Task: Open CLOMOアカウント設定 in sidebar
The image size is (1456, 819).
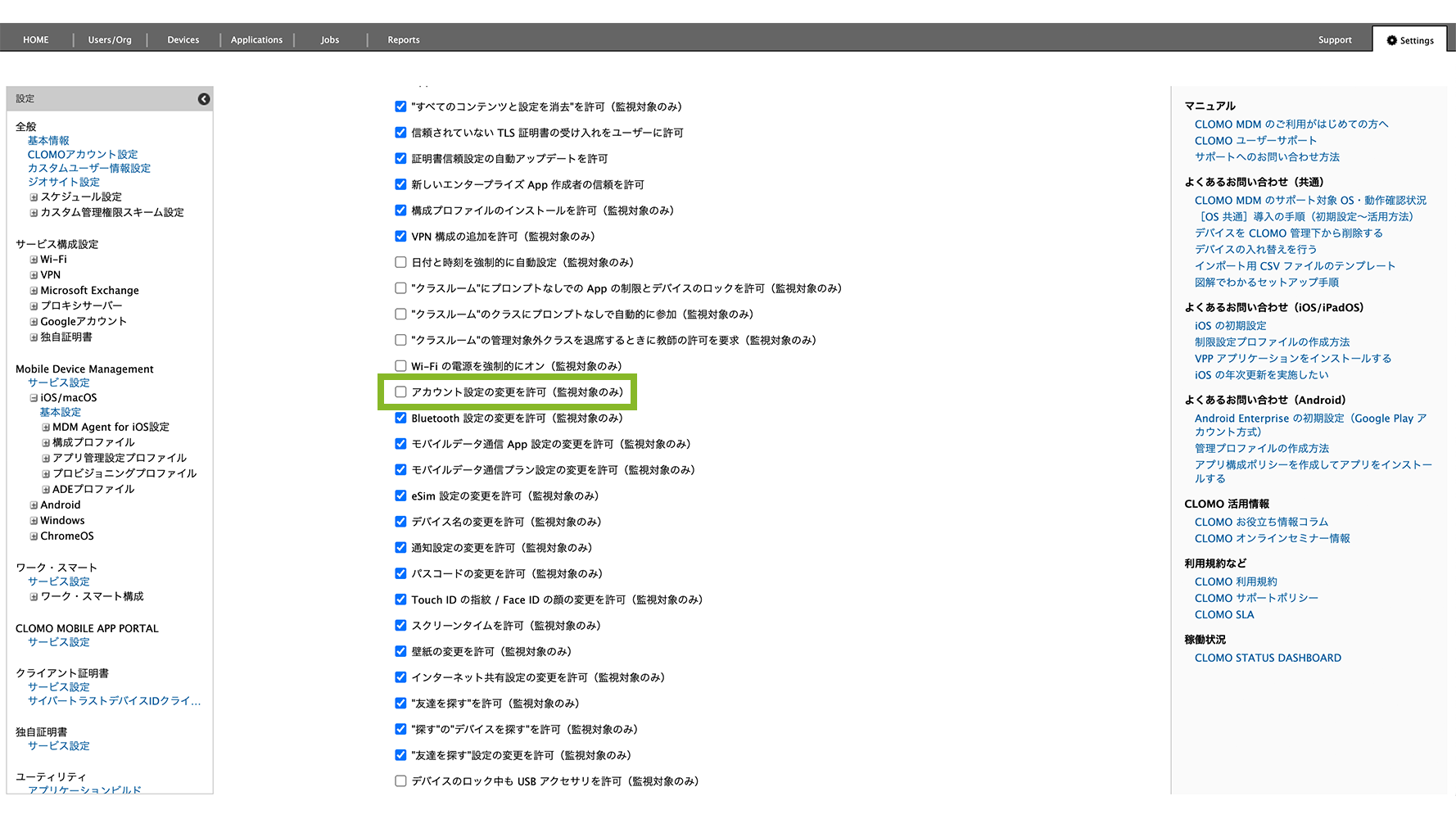Action: coord(83,155)
